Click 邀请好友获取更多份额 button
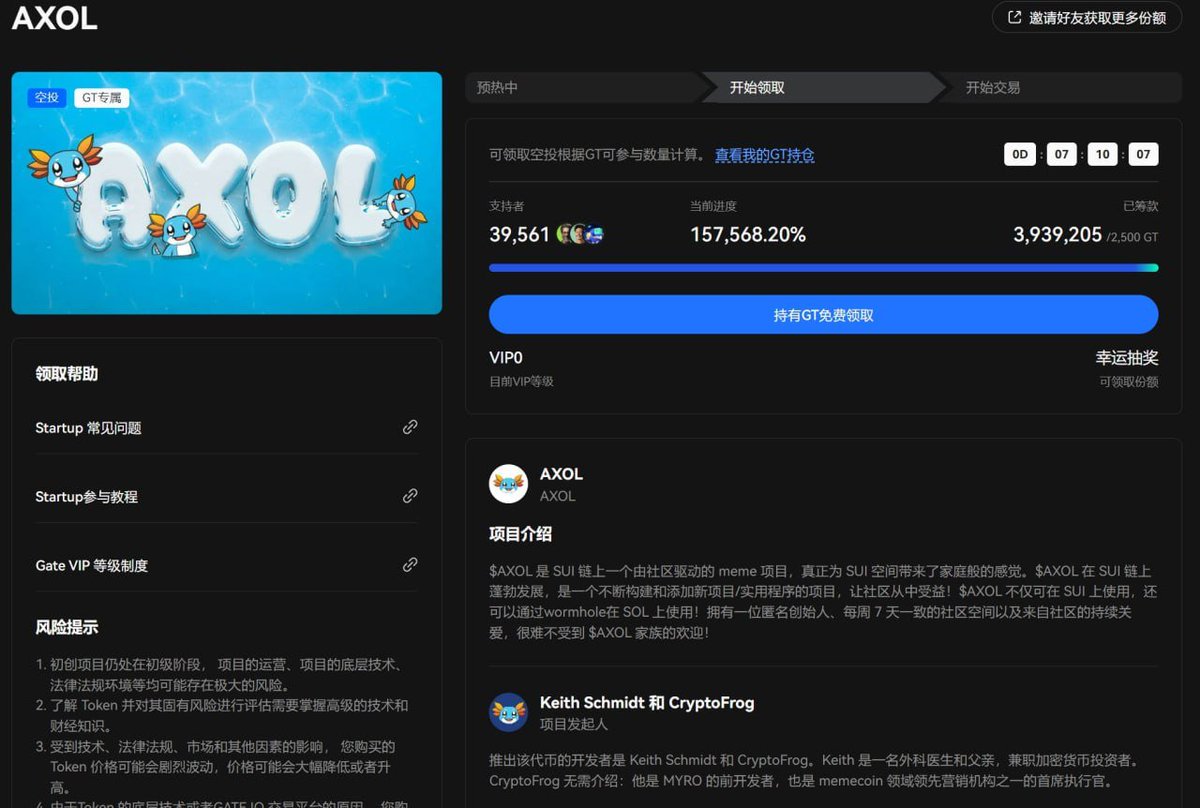Viewport: 1200px width, 808px height. point(1087,18)
